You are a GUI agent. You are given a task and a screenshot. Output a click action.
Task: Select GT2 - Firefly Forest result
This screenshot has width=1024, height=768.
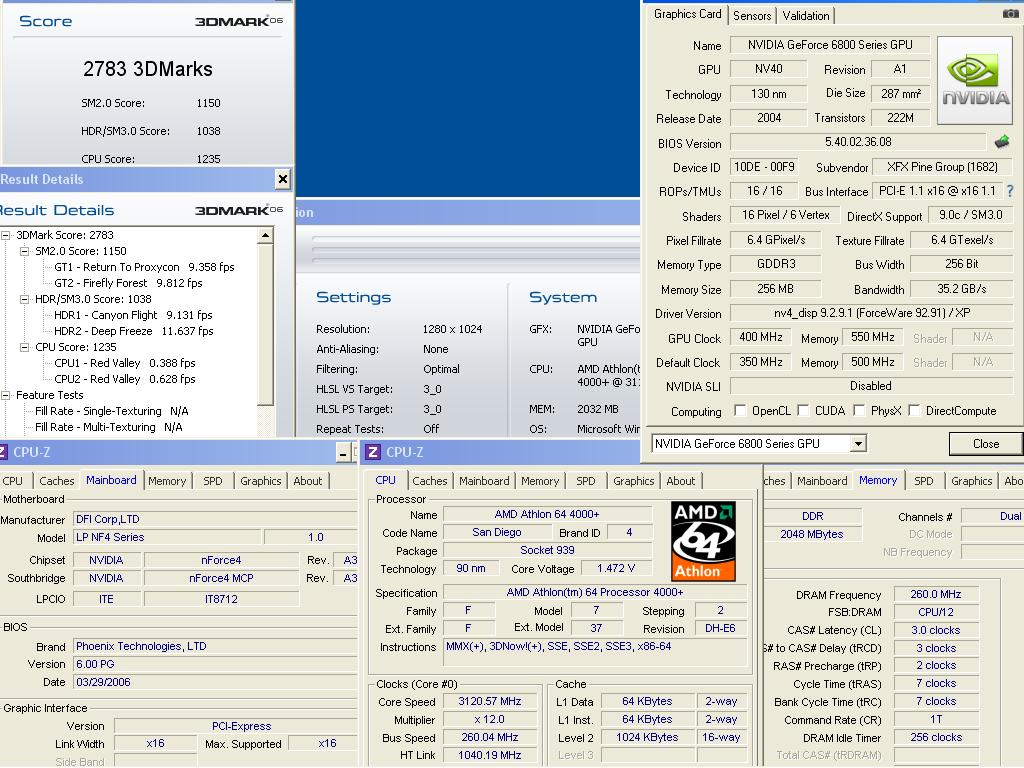pyautogui.click(x=129, y=283)
